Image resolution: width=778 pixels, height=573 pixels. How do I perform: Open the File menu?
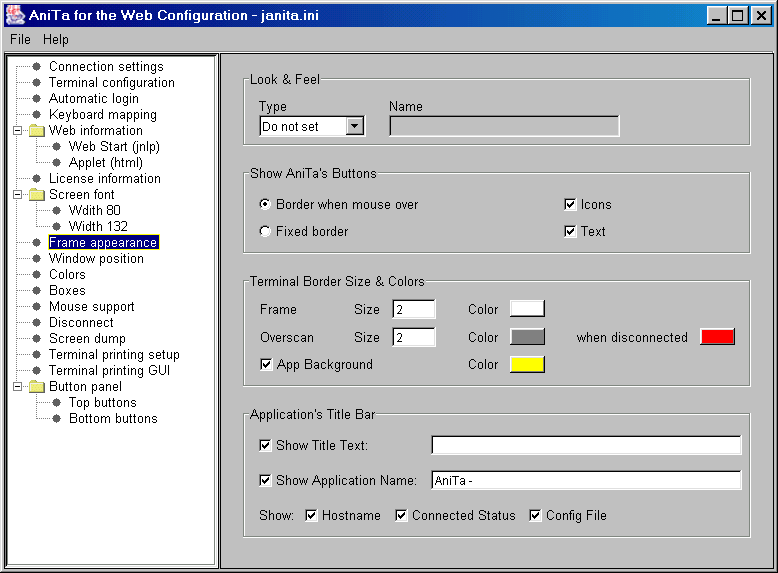click(20, 40)
